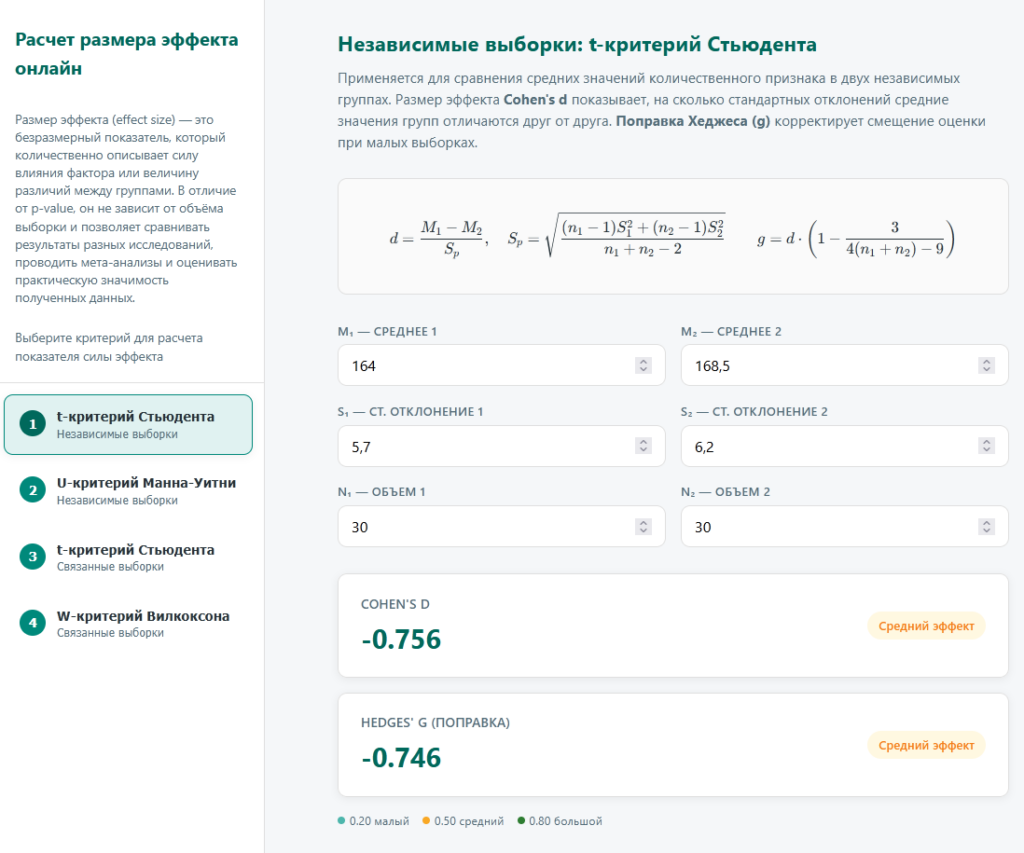Click the HEDGES' G (ПОПРАВКА) label
This screenshot has height=853, width=1024.
pos(436,722)
